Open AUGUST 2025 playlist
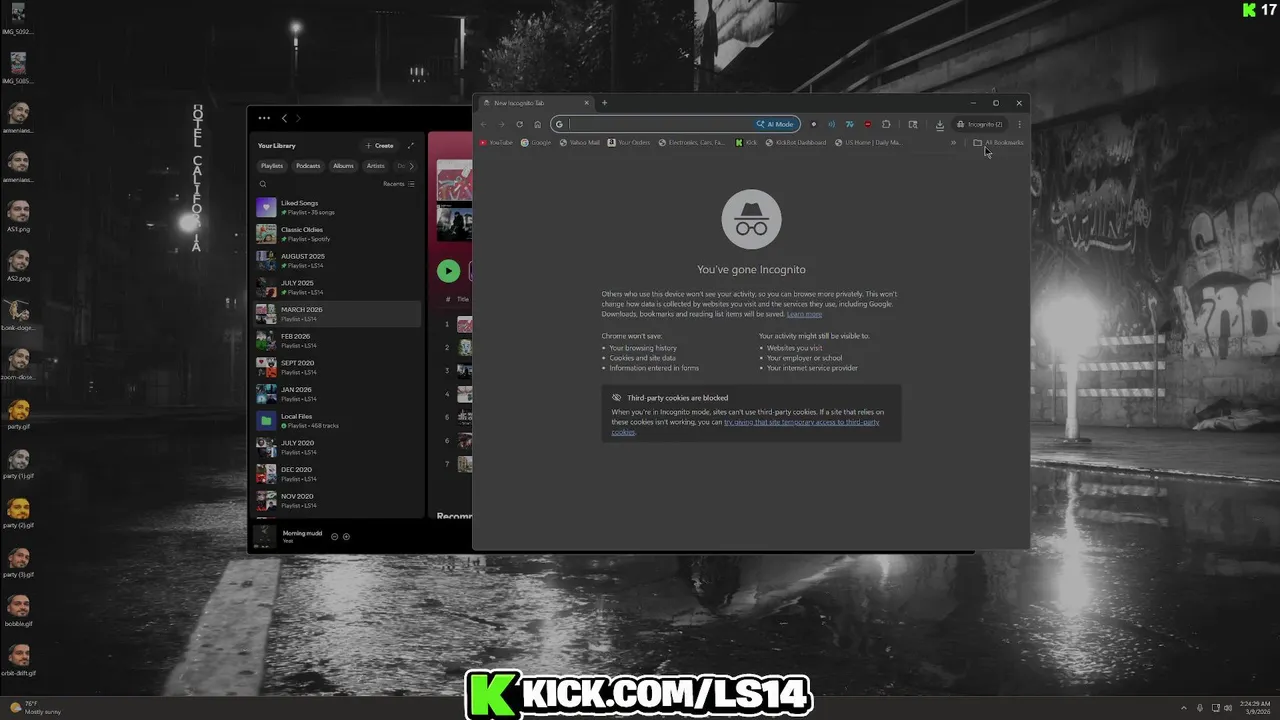 pos(338,260)
